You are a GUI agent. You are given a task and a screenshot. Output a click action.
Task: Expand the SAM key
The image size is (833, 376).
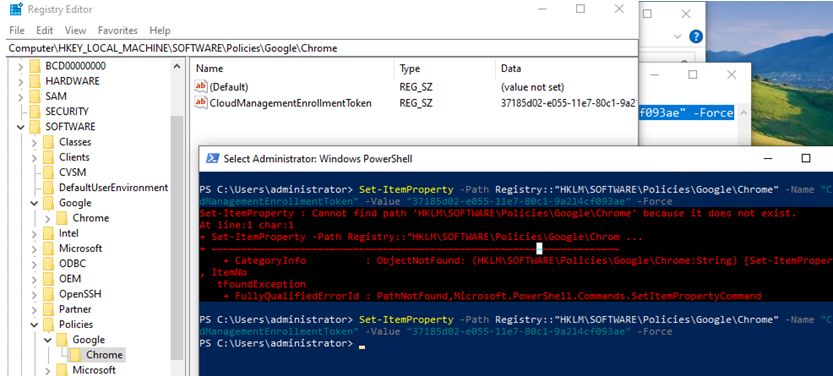pos(21,97)
